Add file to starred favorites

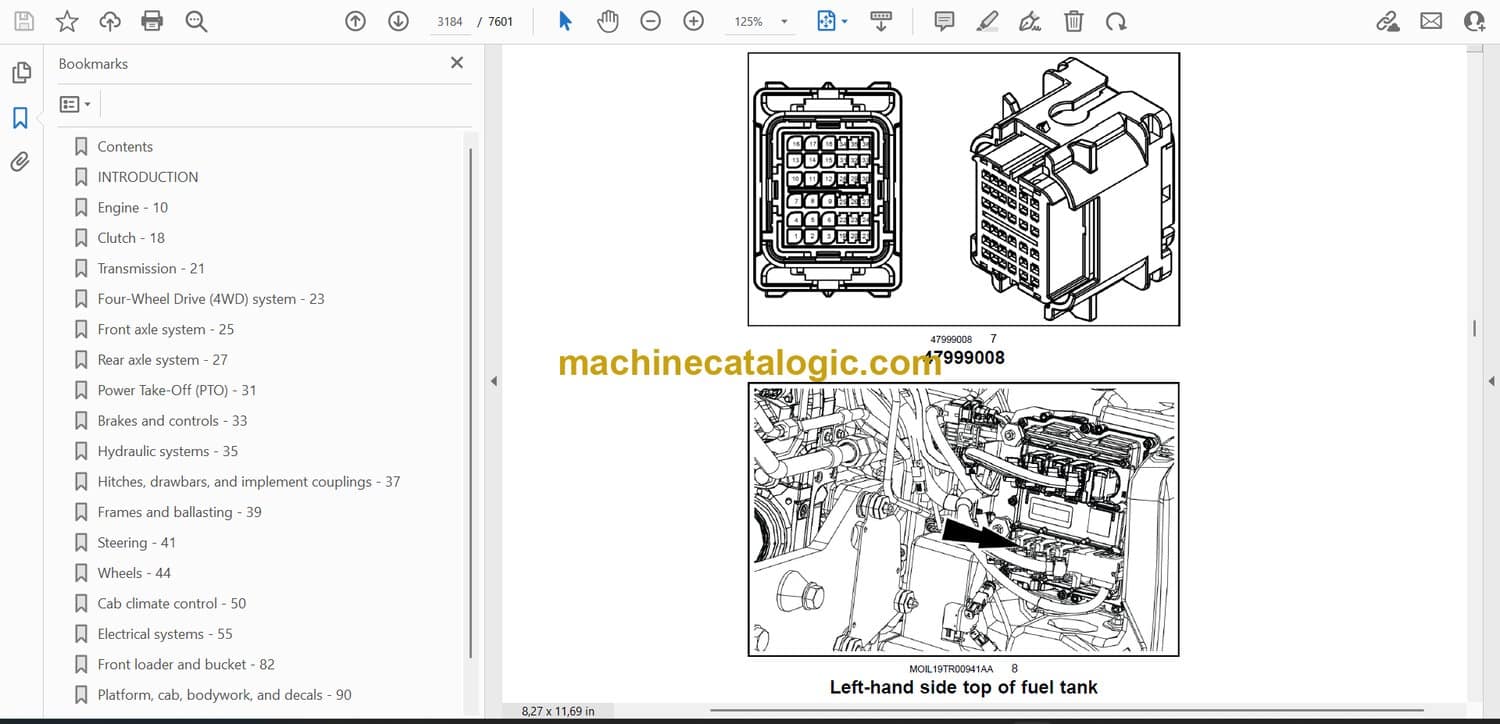(67, 21)
